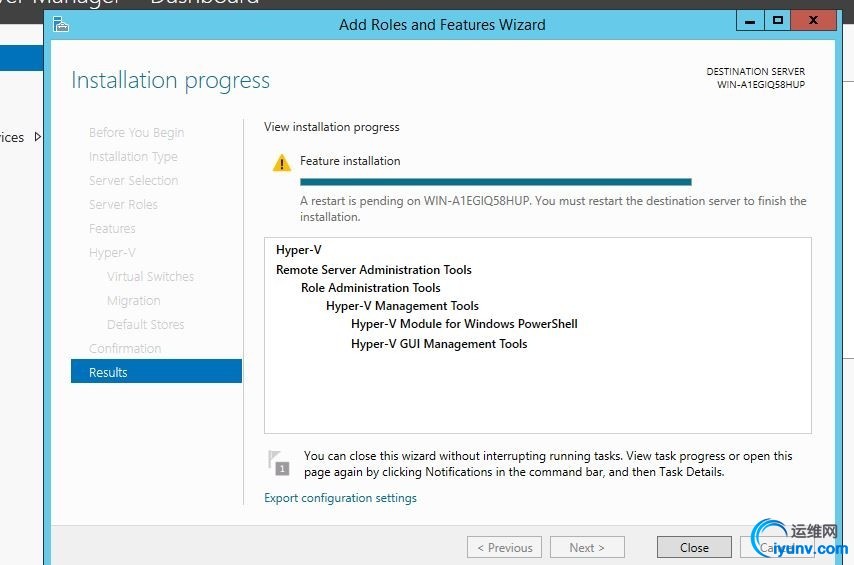
Task: Select the Results step
Action: [156, 372]
